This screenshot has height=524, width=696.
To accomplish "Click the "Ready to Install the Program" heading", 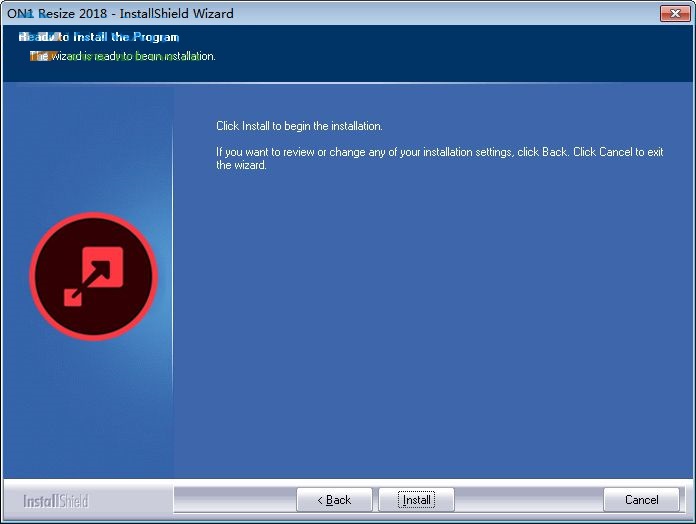I will (x=99, y=37).
